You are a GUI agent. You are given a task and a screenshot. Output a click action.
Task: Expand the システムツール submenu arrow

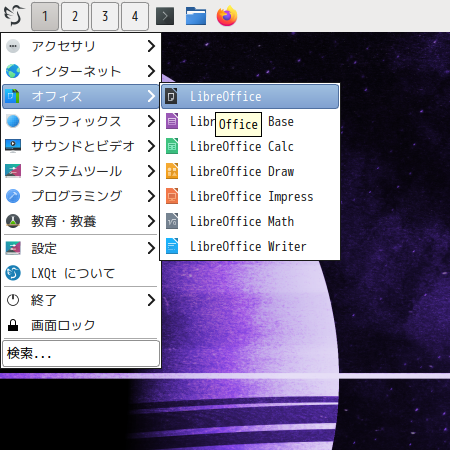(151, 171)
